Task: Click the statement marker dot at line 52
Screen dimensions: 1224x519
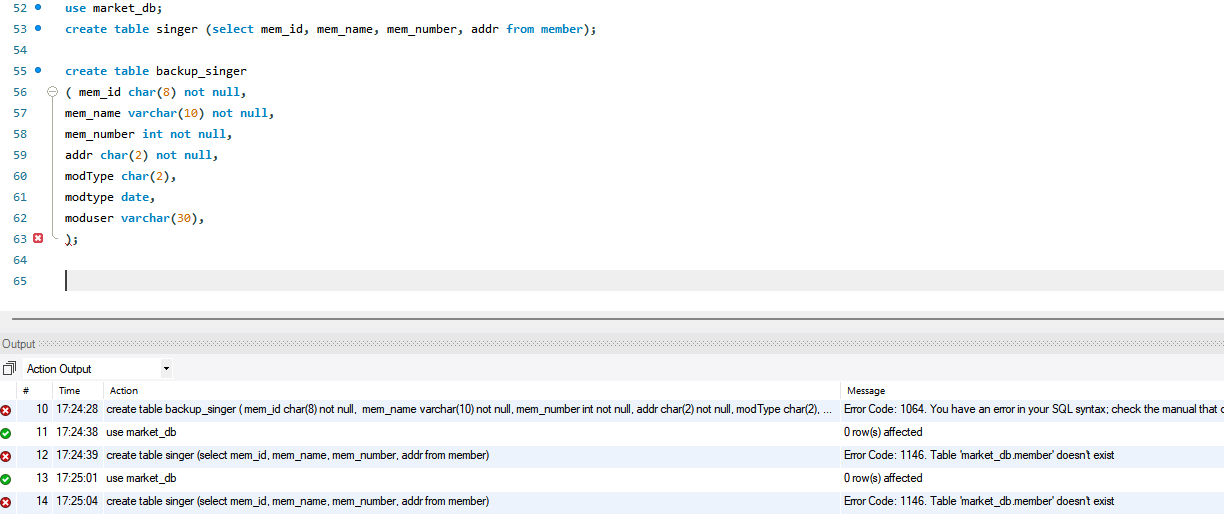Action: [x=38, y=7]
